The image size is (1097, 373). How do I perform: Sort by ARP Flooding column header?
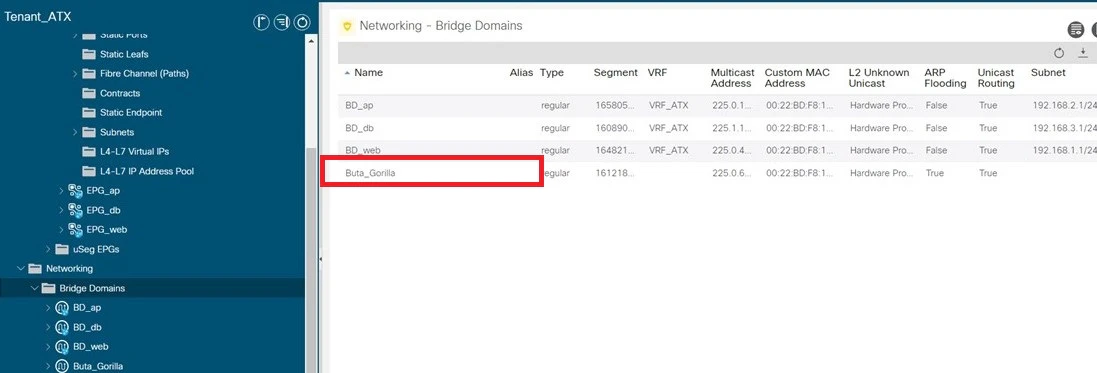pos(945,78)
